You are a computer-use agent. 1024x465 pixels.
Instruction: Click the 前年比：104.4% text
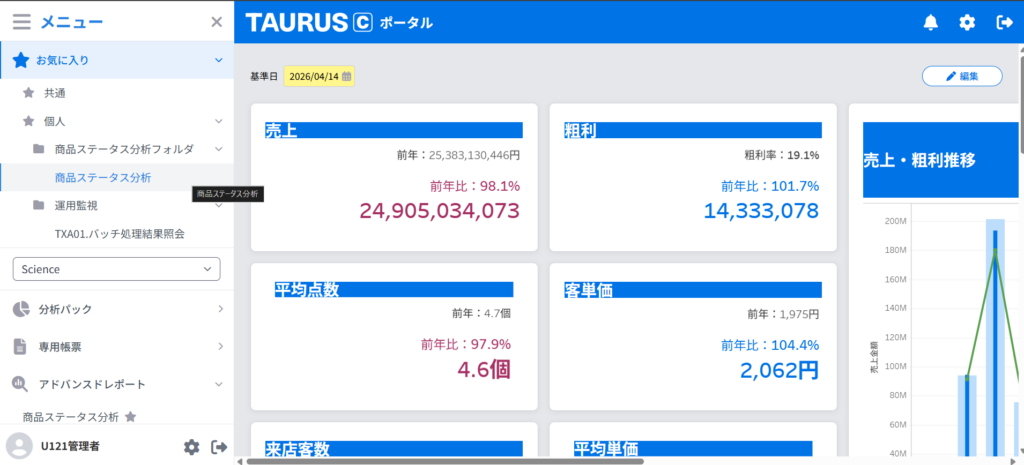(x=770, y=345)
